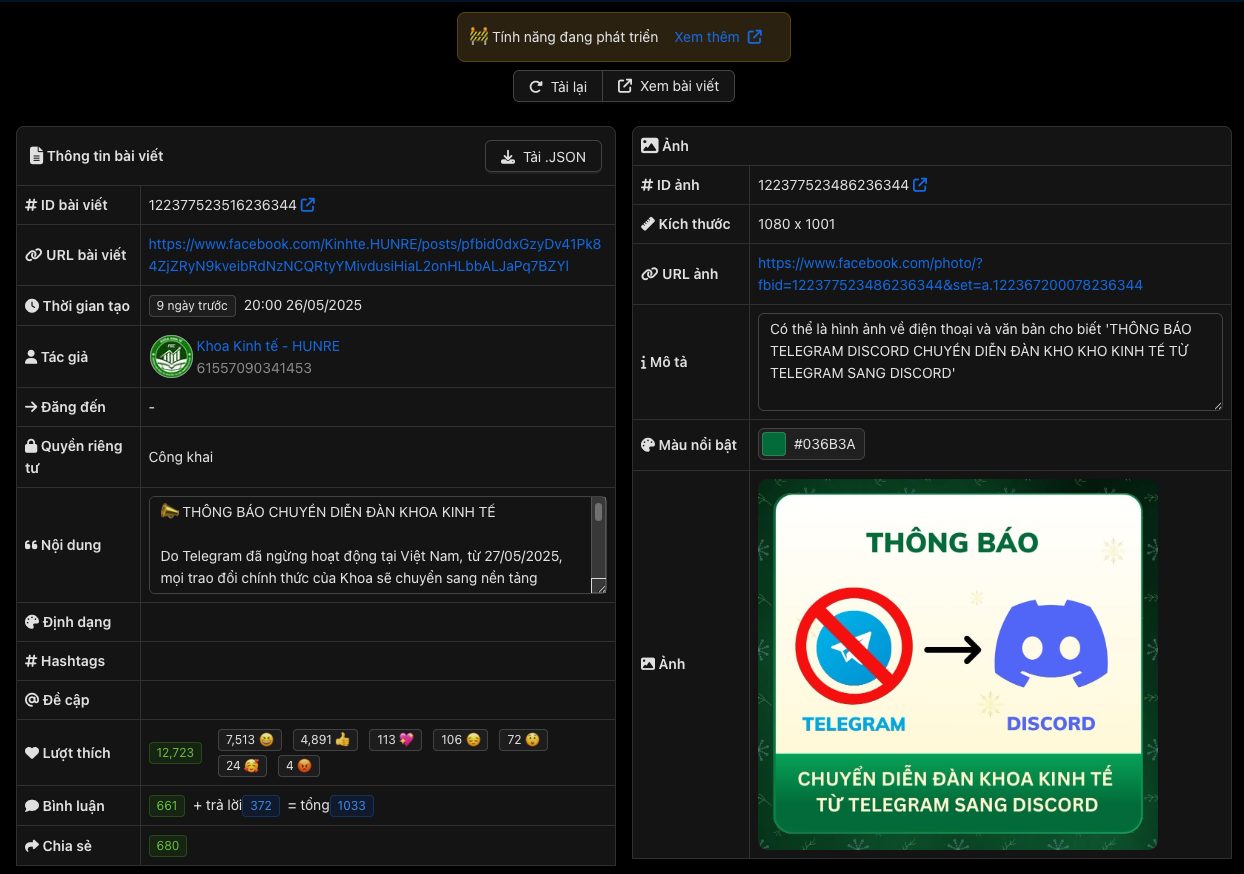Download post data with Tải .JSON
Image resolution: width=1244 pixels, height=874 pixels.
pyautogui.click(x=543, y=157)
